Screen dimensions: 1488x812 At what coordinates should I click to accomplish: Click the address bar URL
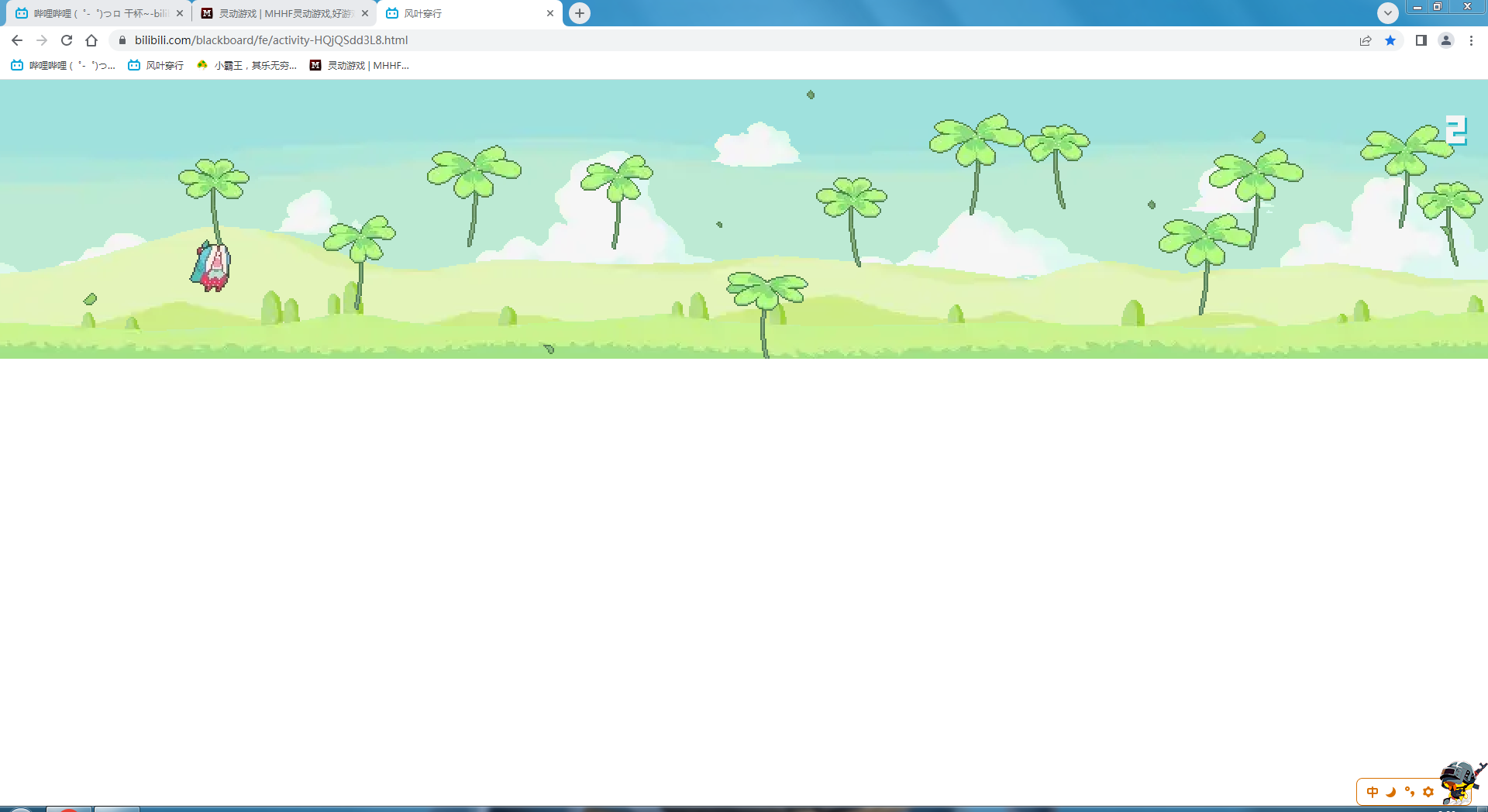[271, 40]
